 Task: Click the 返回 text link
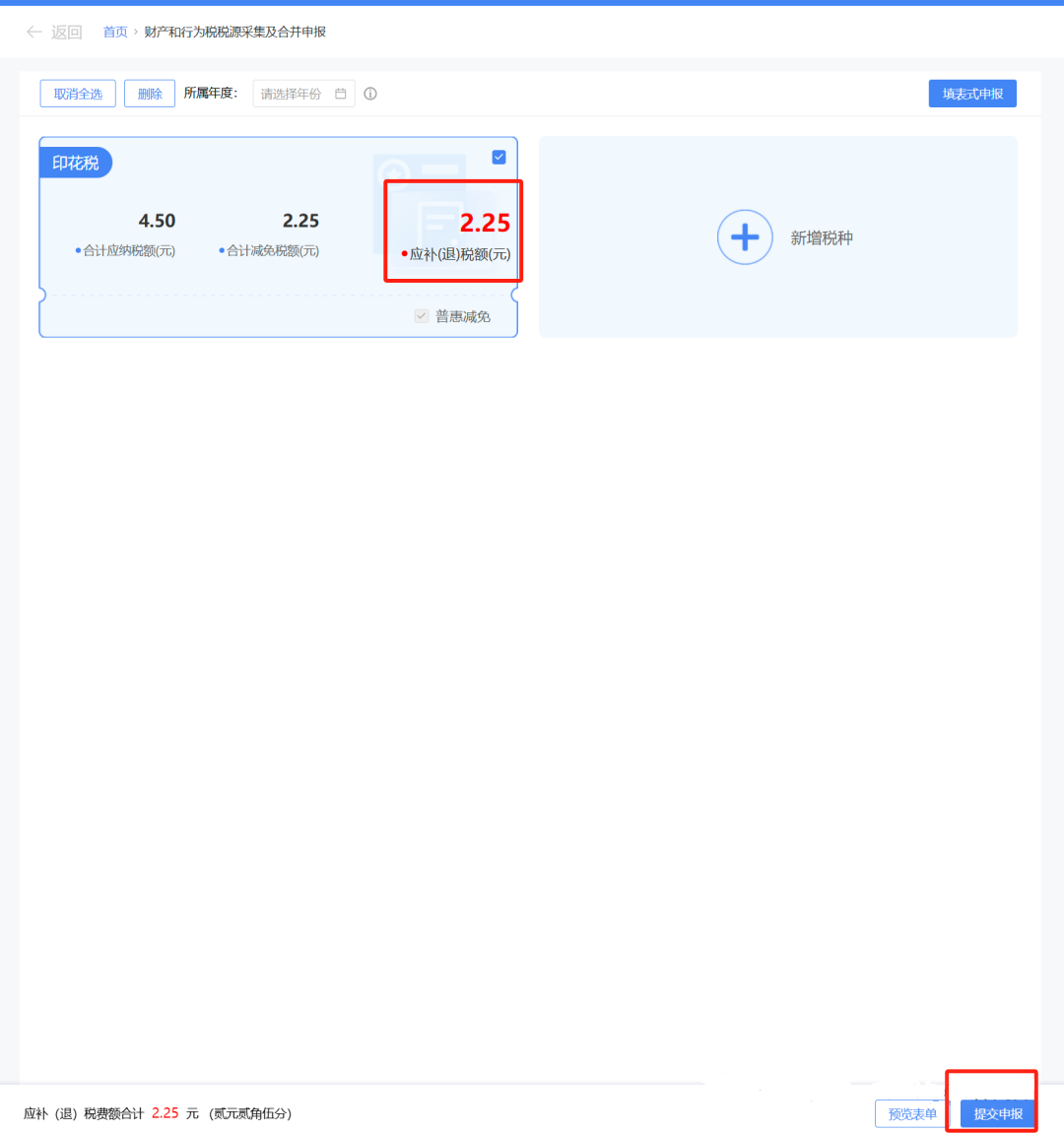point(66,33)
